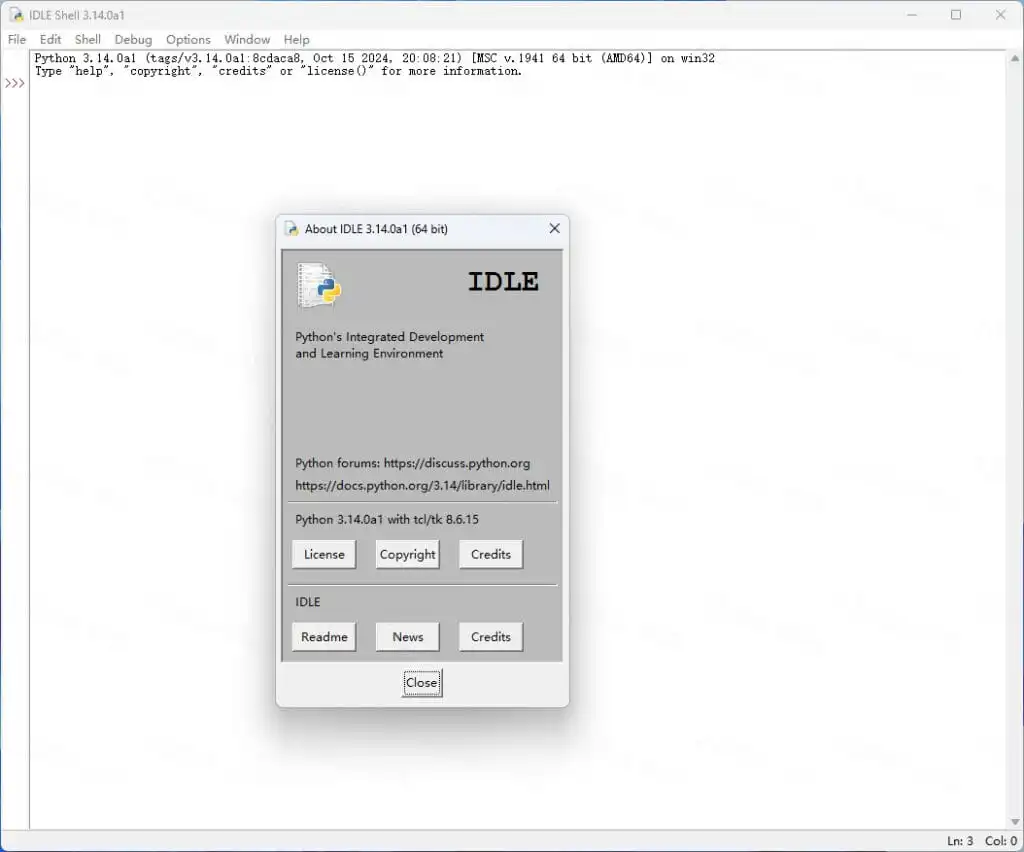
Task: Open the Help menu
Action: (296, 40)
